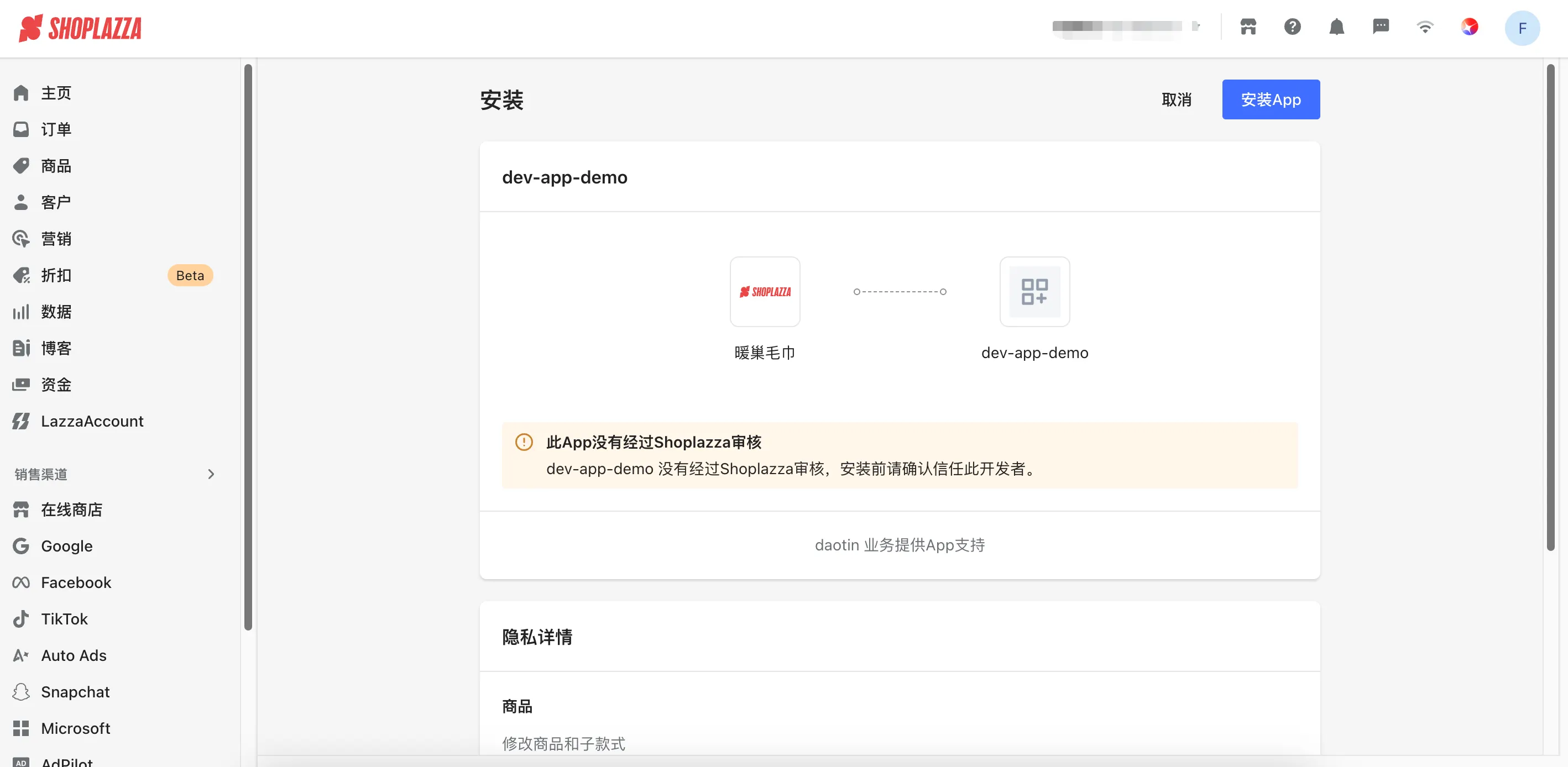Click the Shoplazza logo in header
Screen dimensions: 1568x767
tap(80, 28)
